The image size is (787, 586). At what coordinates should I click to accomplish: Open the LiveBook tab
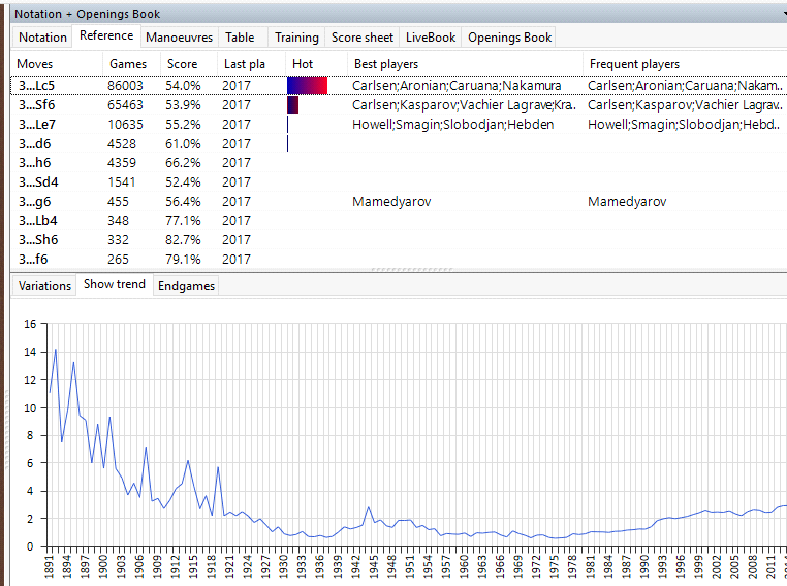point(430,37)
